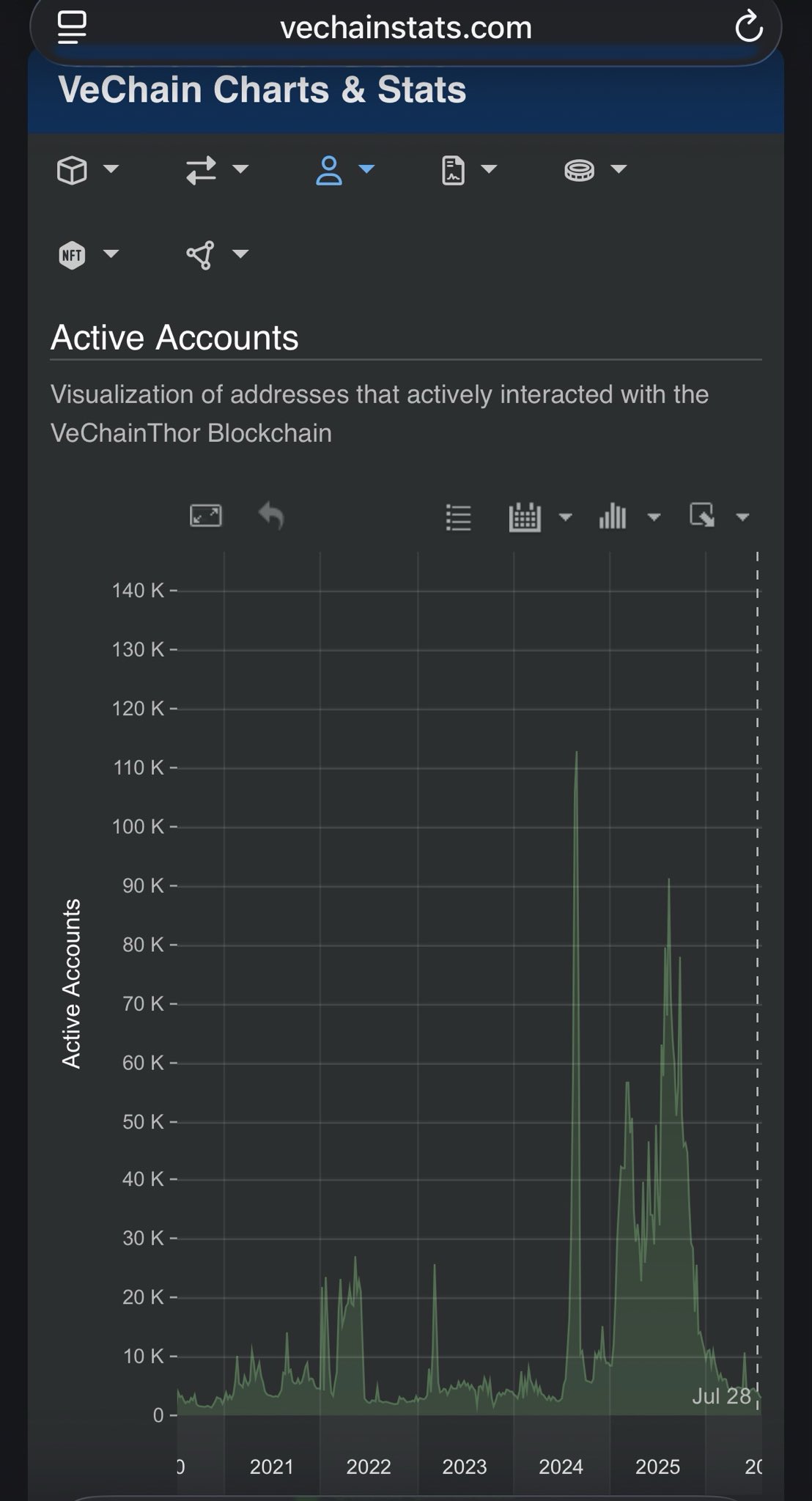Expand the chart export dropdown arrow
The height and width of the screenshot is (1501, 812).
[x=742, y=517]
